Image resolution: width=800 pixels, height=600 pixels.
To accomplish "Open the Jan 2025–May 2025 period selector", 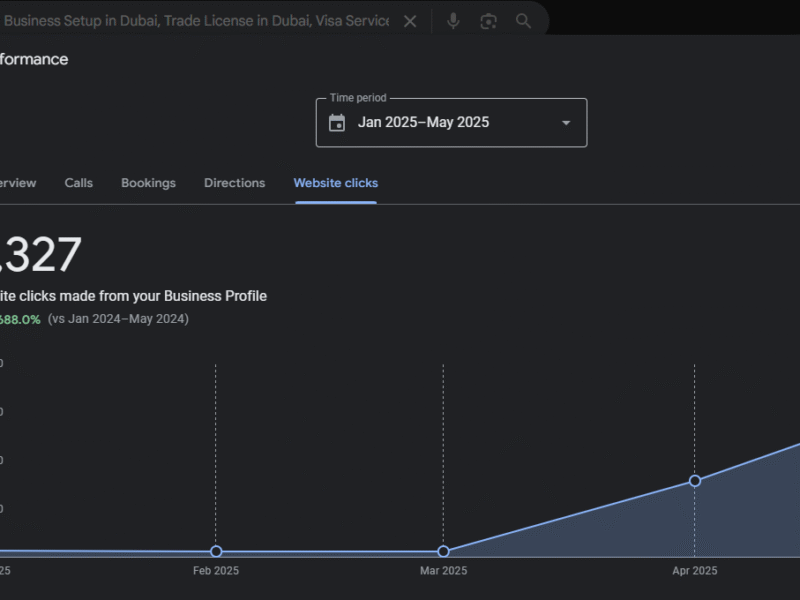I will pos(424,123).
